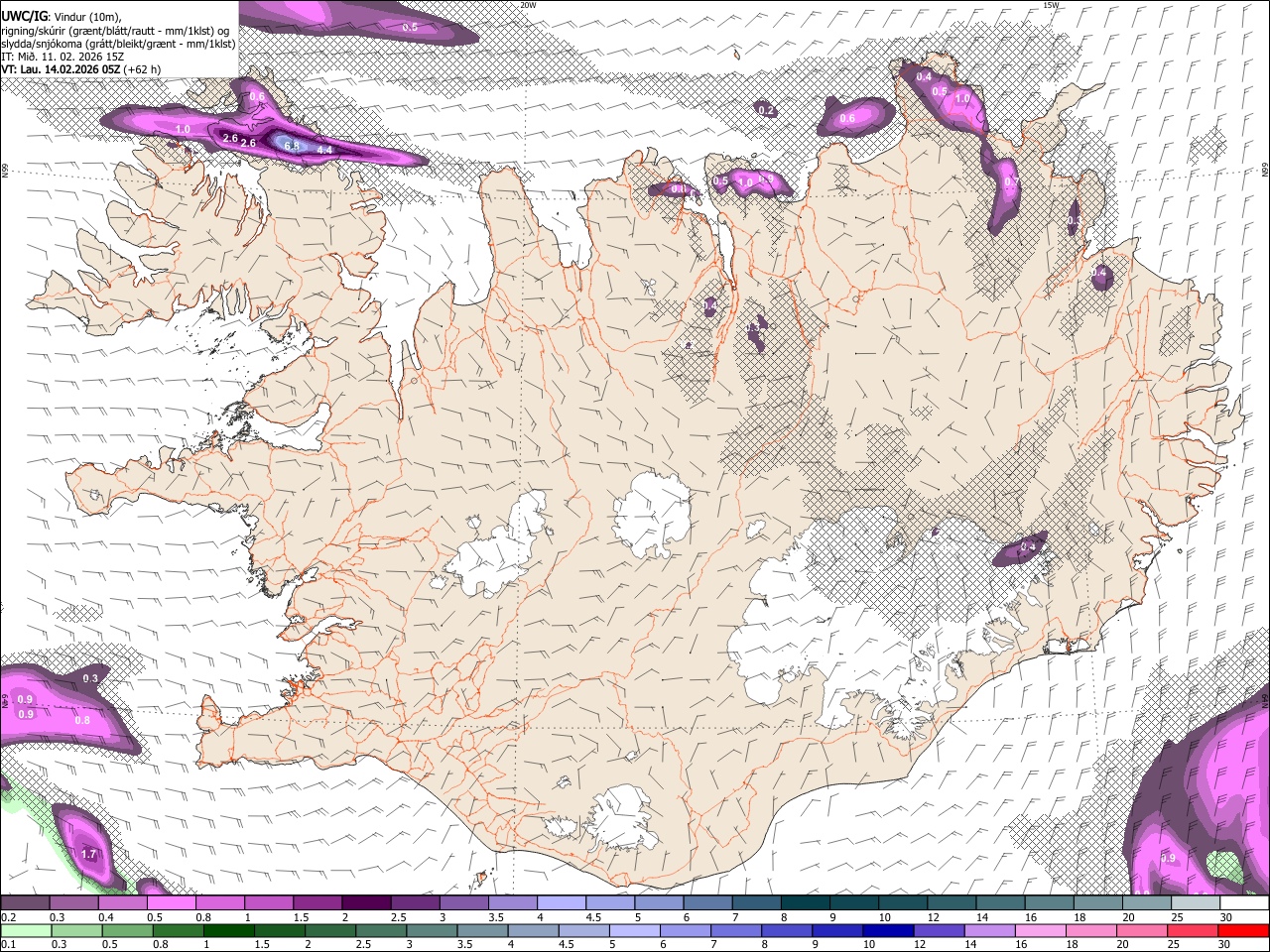1270x952 pixels.
Task: Click "30" tick label on lower legend scale
Action: 1223,944
